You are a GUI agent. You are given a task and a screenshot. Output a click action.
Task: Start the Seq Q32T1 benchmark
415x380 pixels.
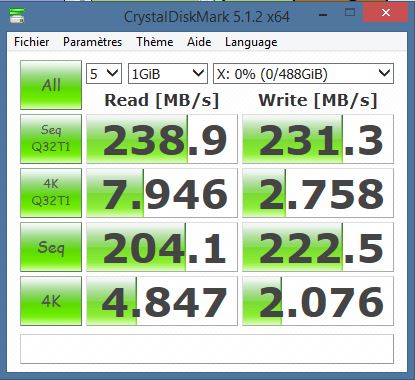click(51, 139)
